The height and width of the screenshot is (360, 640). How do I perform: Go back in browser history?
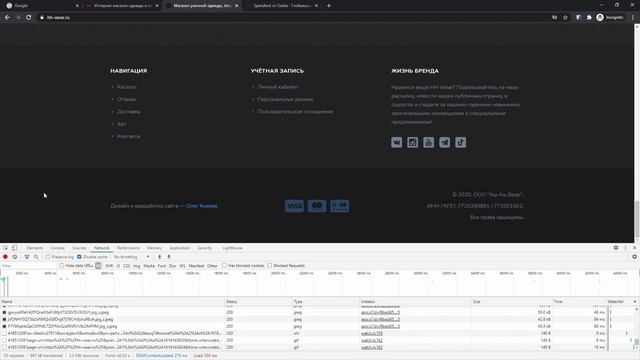point(7,18)
